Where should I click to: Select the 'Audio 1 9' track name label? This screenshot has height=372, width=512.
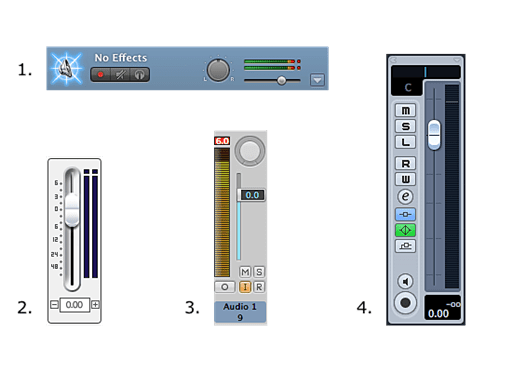click(x=240, y=312)
